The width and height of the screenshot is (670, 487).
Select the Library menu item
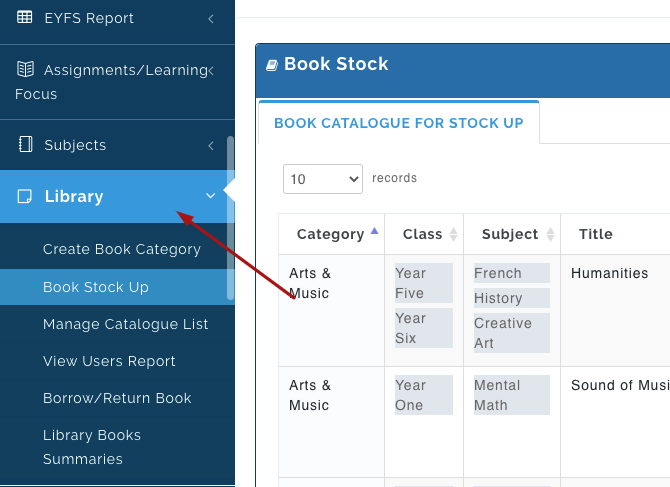117,196
